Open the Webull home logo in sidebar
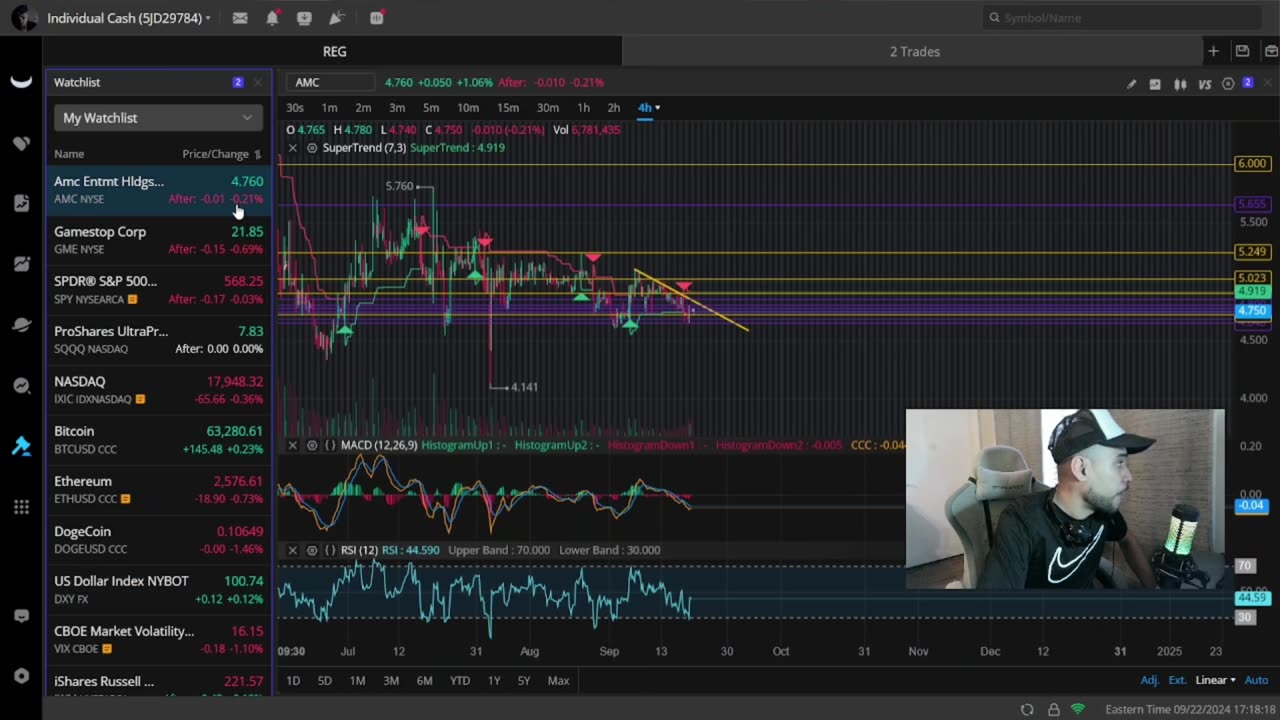Image resolution: width=1280 pixels, height=720 pixels. [21, 82]
